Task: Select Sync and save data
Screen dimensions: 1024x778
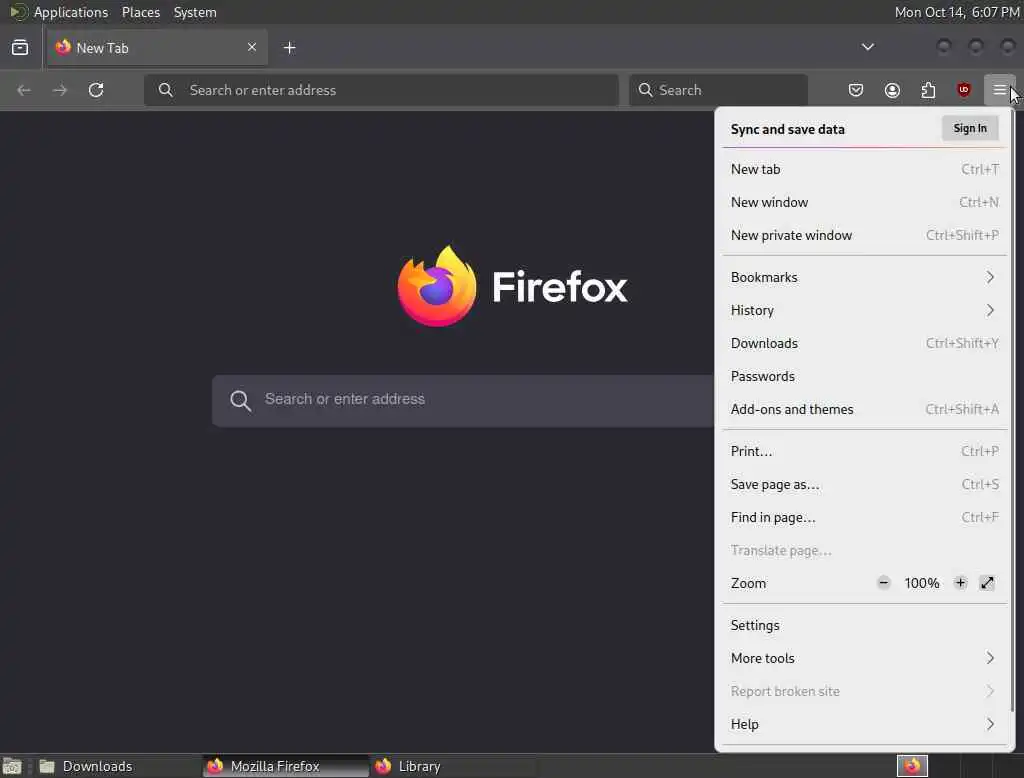Action: point(788,129)
